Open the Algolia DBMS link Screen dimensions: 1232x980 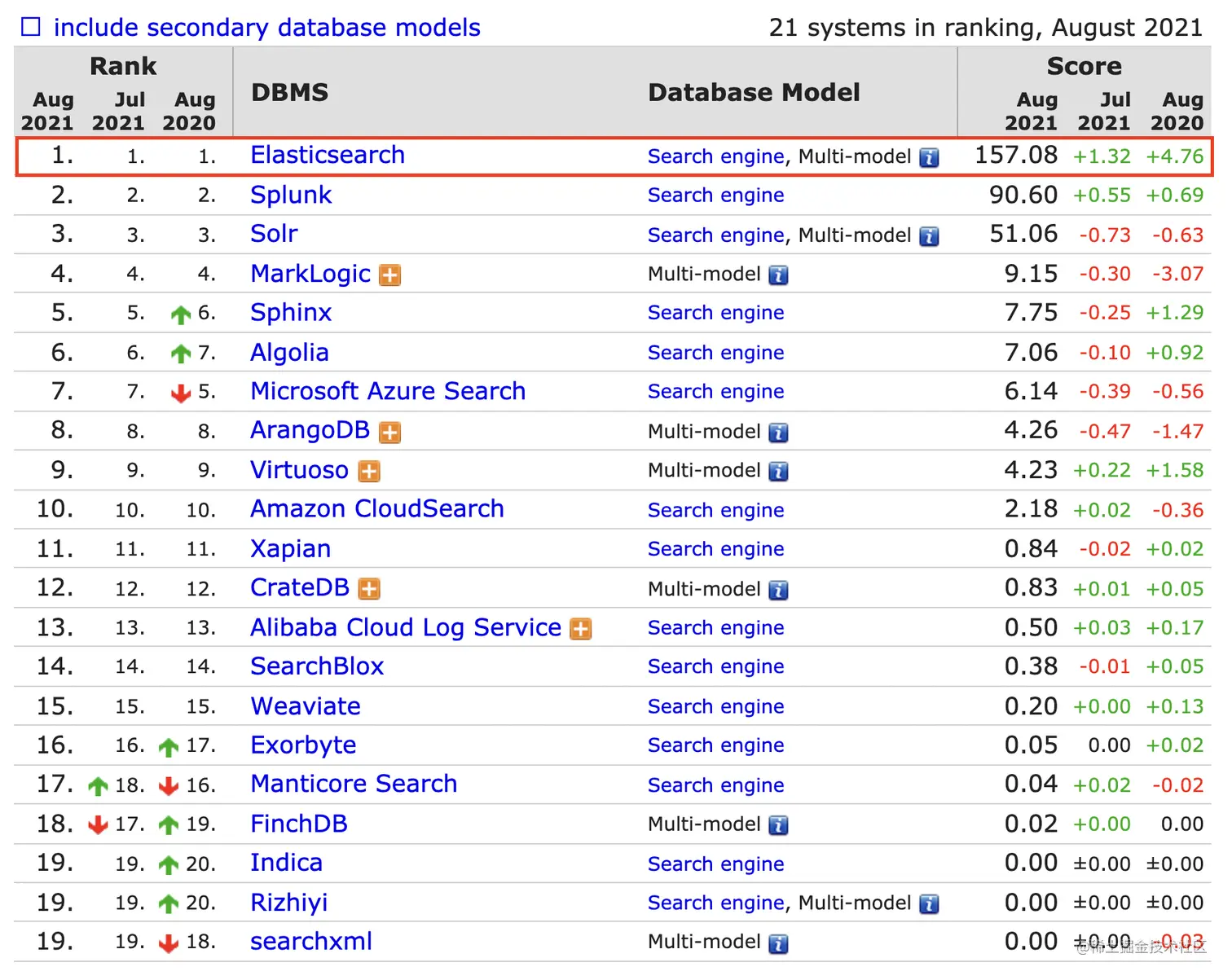pyautogui.click(x=289, y=353)
